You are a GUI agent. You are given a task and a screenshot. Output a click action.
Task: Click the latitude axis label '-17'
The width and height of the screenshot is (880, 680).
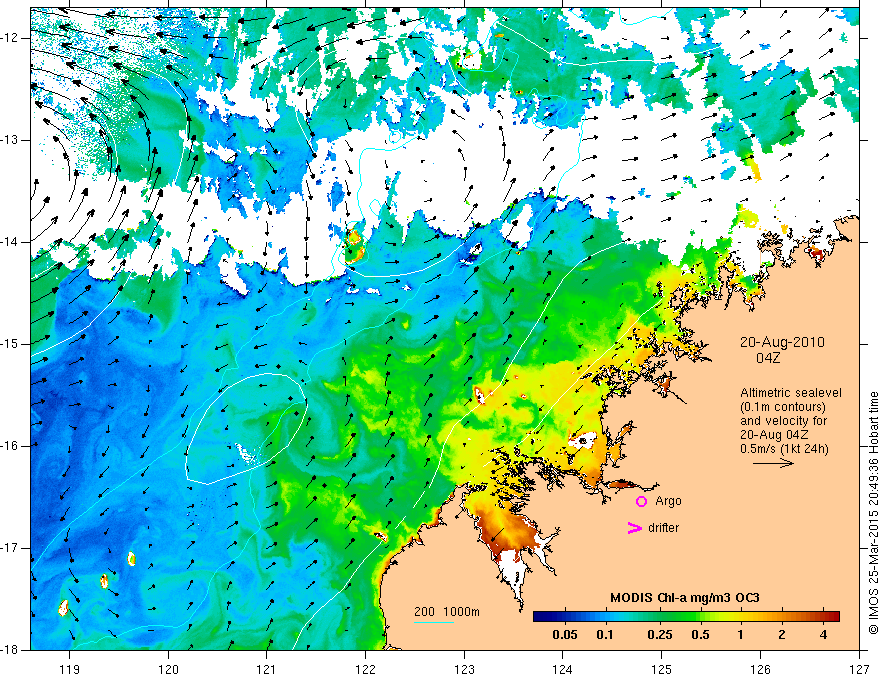click(10, 548)
